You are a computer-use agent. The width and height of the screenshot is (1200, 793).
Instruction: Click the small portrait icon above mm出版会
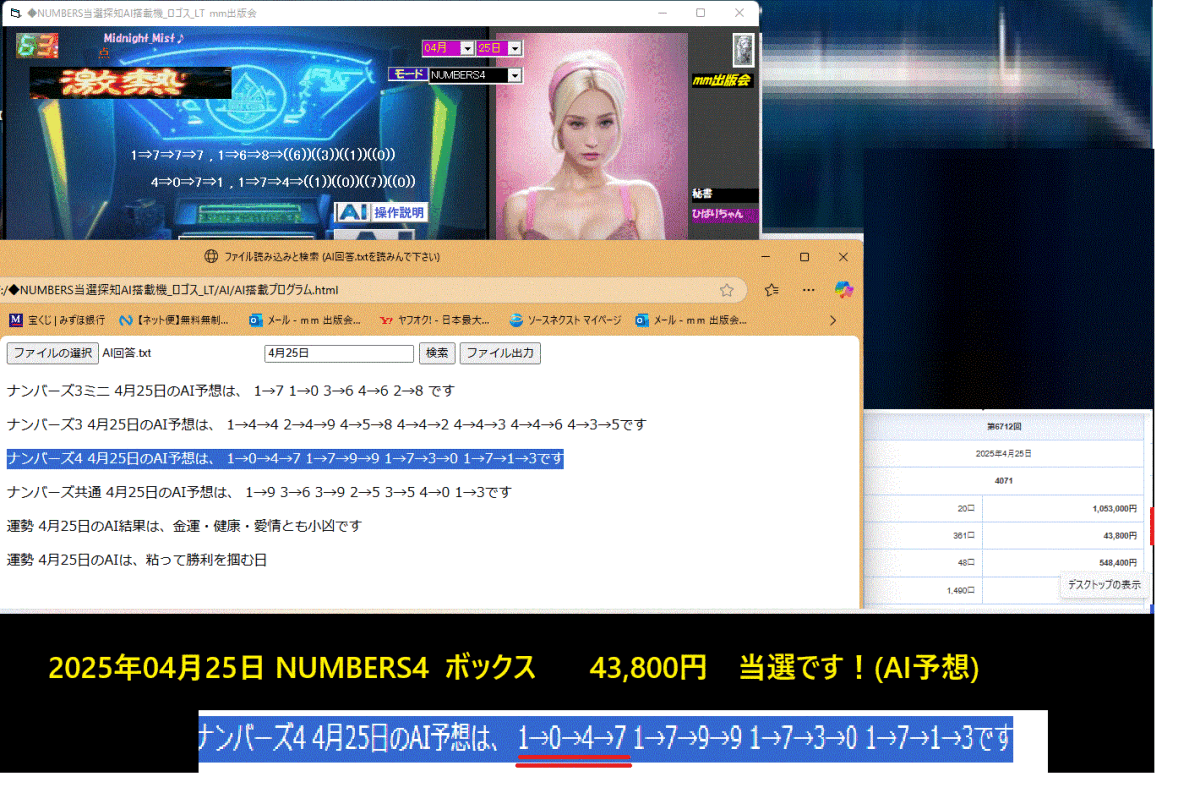[x=742, y=49]
